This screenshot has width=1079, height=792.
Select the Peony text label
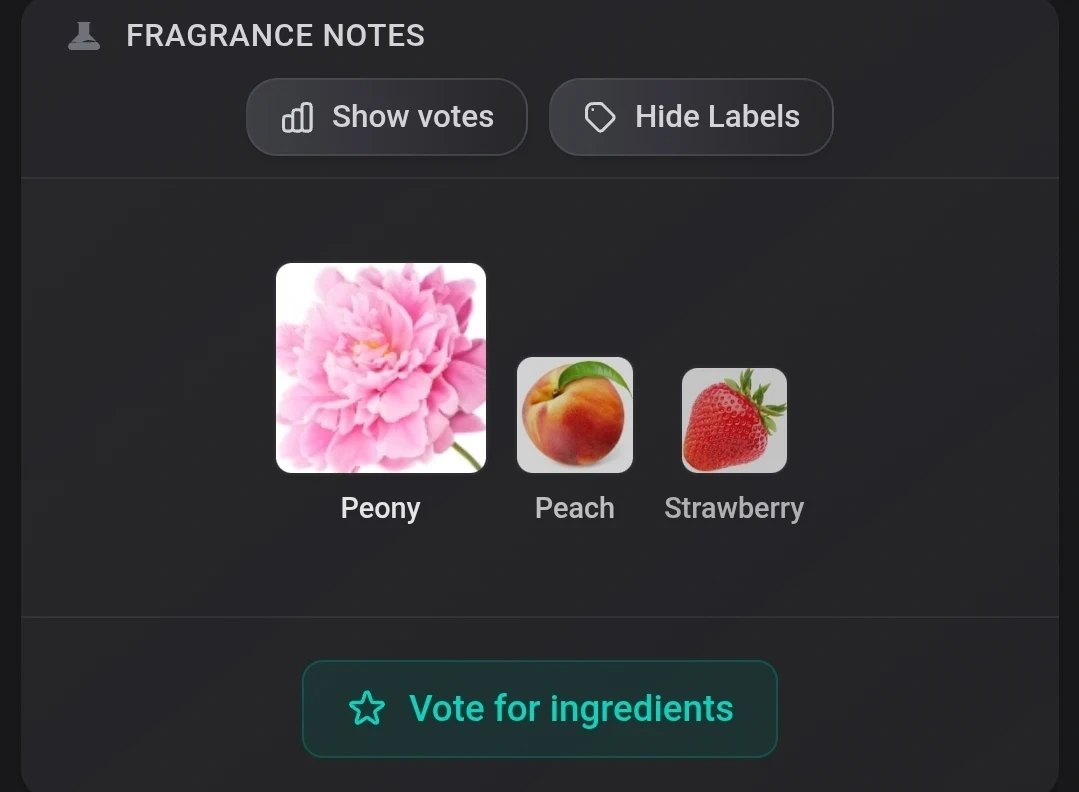381,509
